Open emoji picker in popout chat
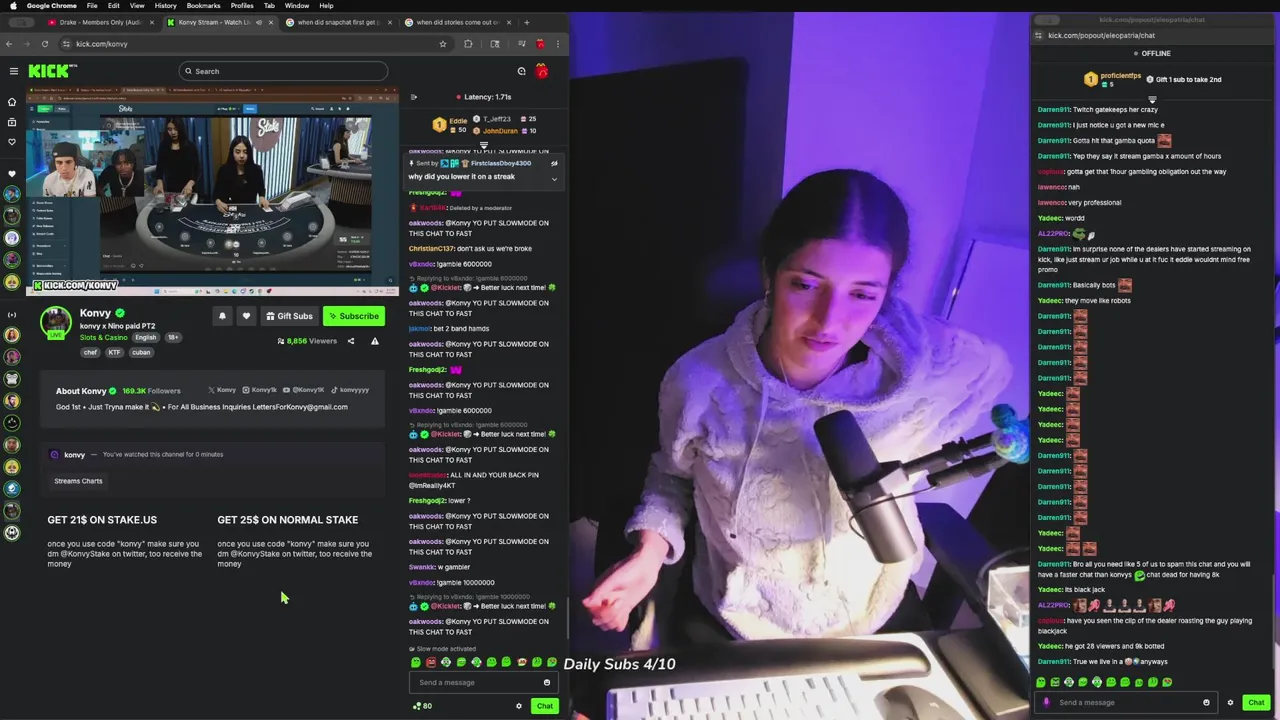Viewport: 1280px width, 720px height. pos(1206,702)
